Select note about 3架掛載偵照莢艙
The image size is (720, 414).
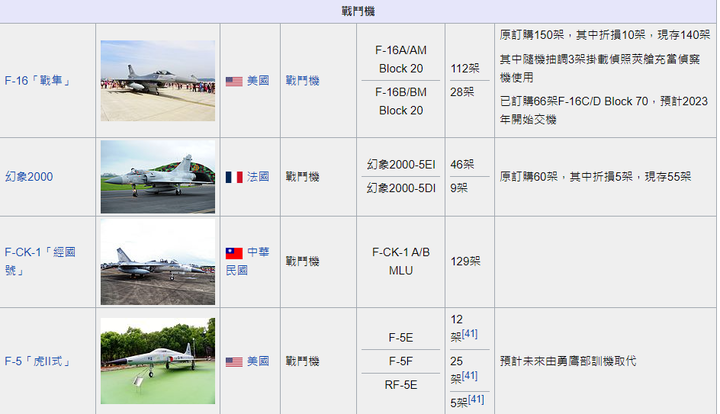click(600, 68)
